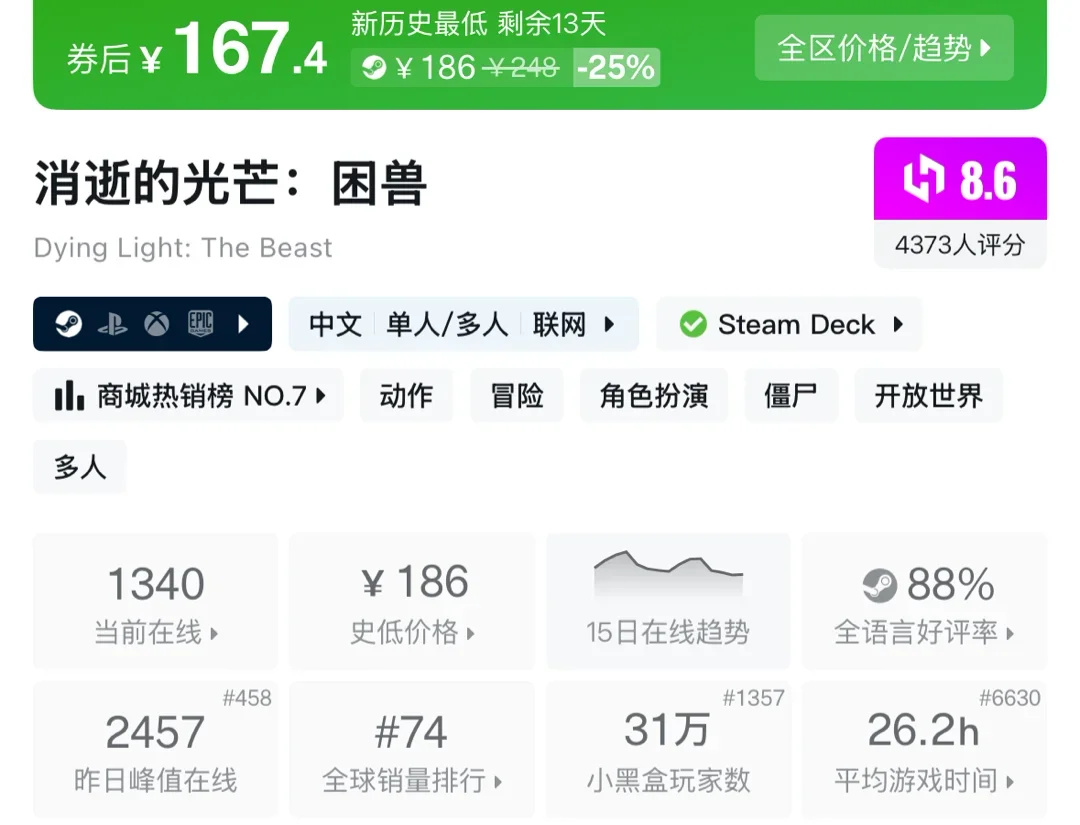Open the 商城热销榜 NO.7 ranking
1080x825 pixels.
click(x=188, y=395)
